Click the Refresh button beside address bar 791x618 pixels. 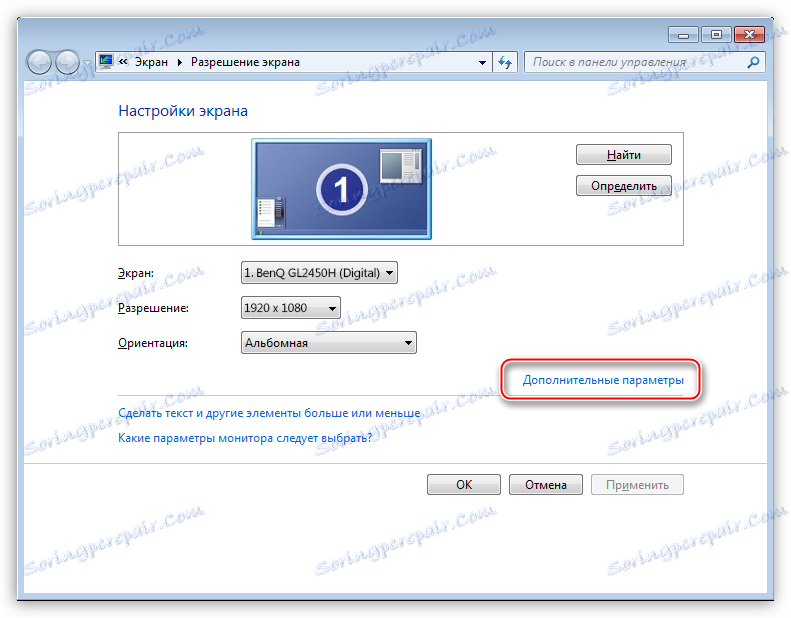coord(505,62)
